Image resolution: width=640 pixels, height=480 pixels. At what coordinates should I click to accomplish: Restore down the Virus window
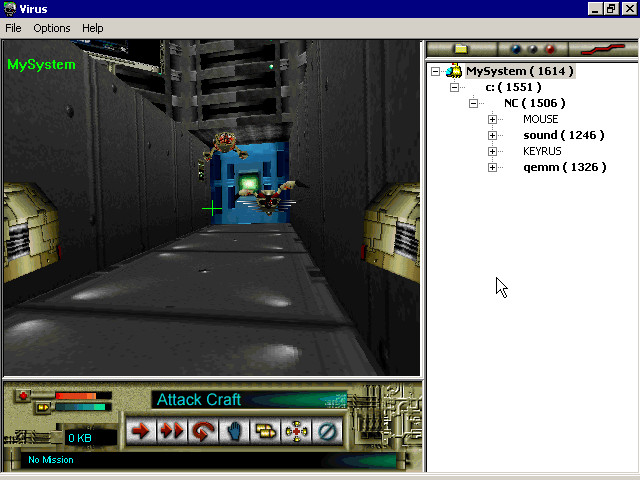pos(611,9)
